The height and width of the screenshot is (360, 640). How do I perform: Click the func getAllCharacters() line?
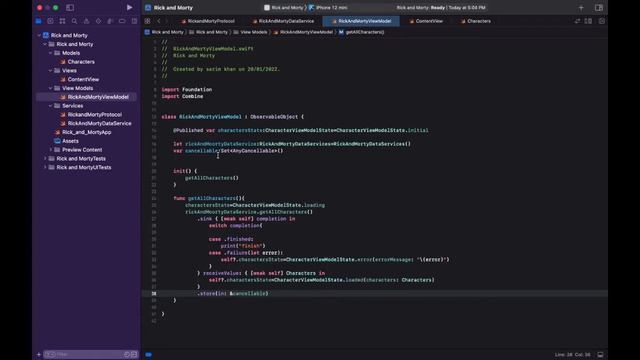(x=209, y=198)
